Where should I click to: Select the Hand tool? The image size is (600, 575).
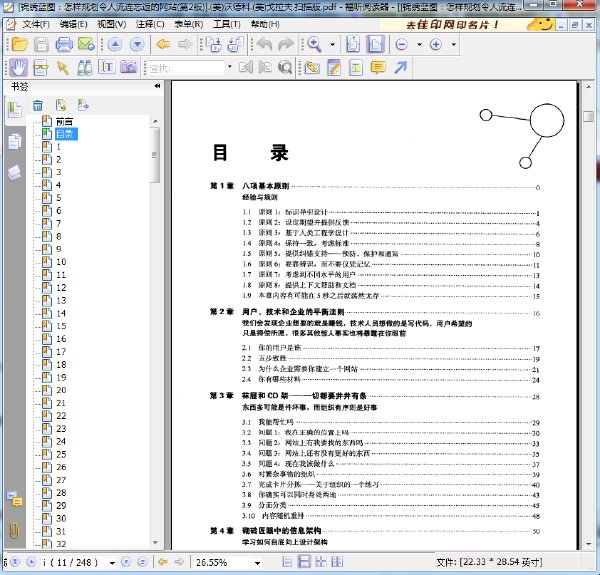[18, 68]
